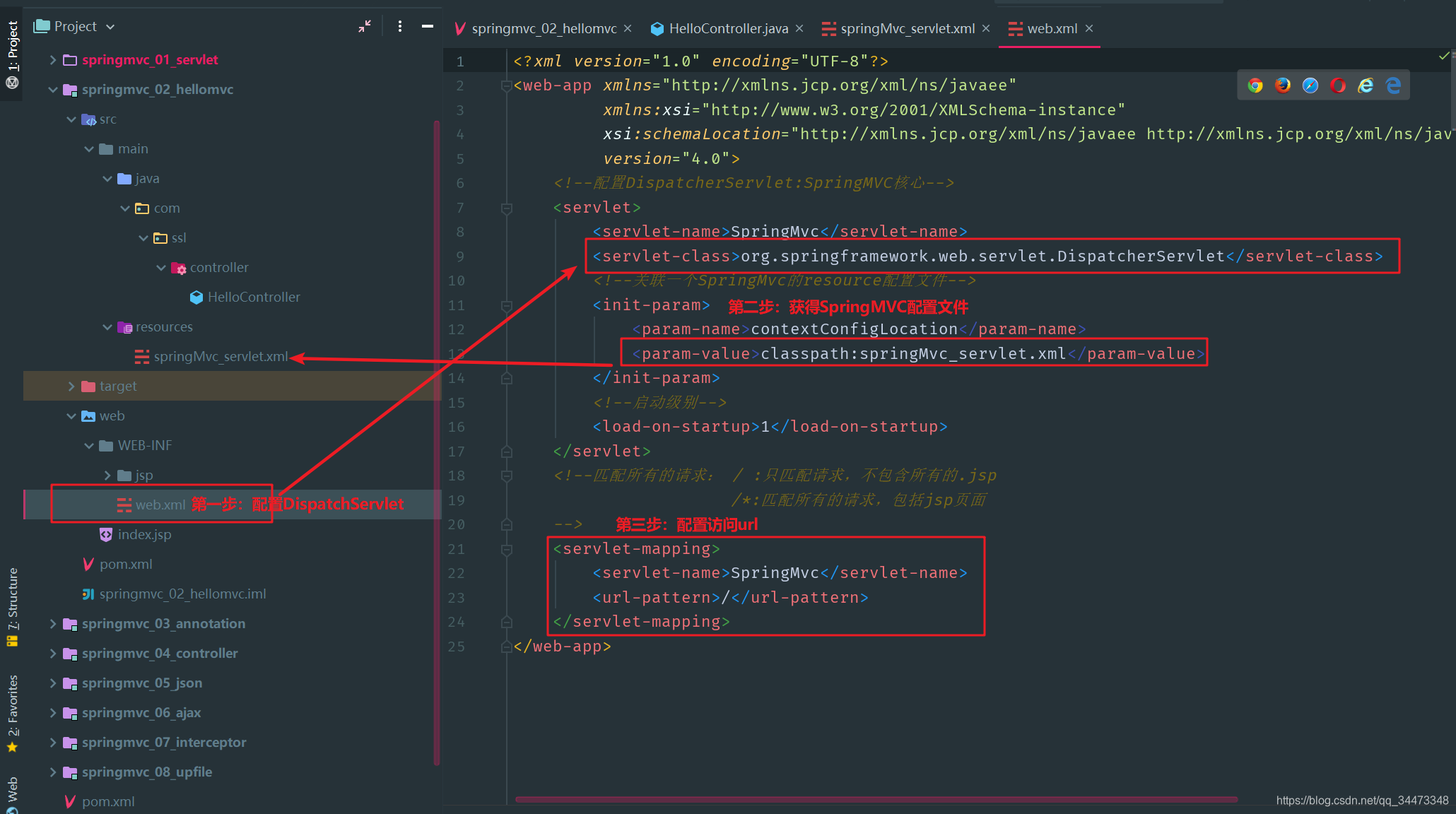
Task: Click the green inspection checkmark indicator
Action: click(1443, 56)
